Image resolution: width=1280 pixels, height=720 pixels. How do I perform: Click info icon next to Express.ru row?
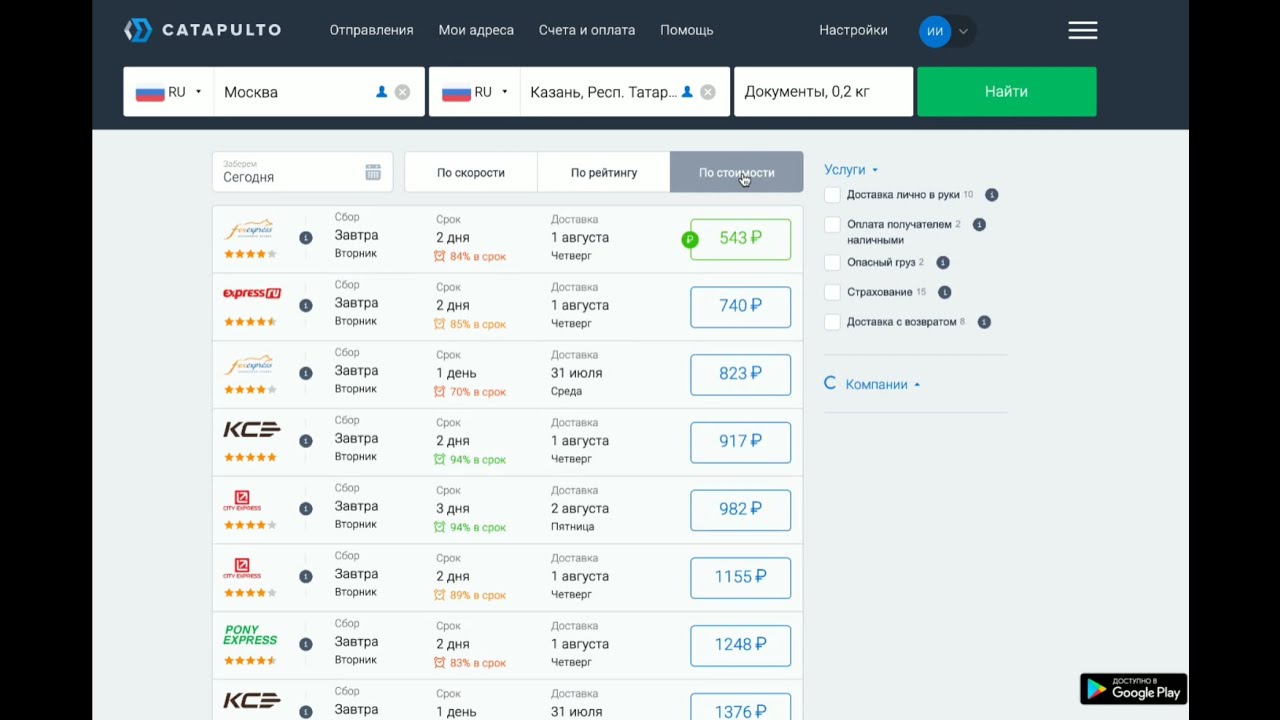coord(306,305)
